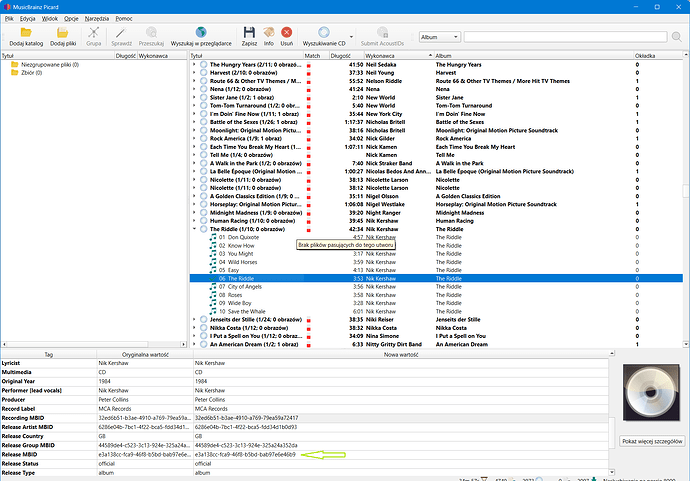Click the Zapisz save disk icon

pyautogui.click(x=249, y=33)
